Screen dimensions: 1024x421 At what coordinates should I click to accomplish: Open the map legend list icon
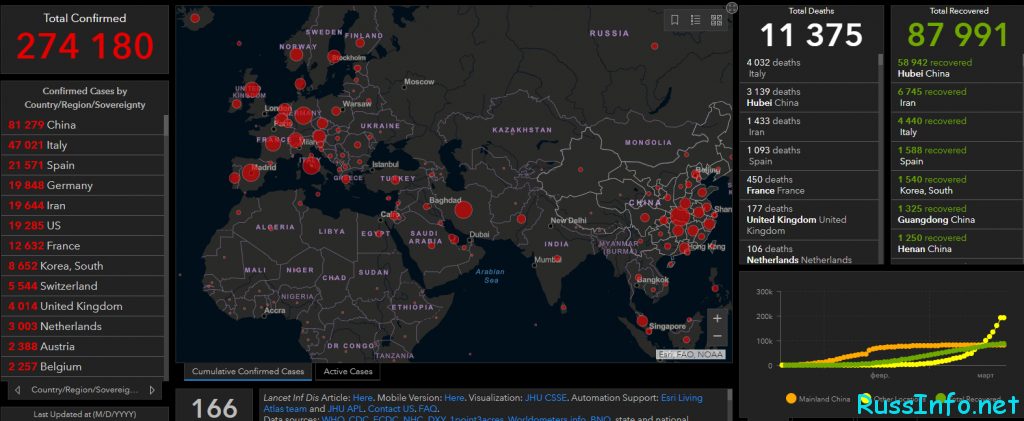click(696, 20)
